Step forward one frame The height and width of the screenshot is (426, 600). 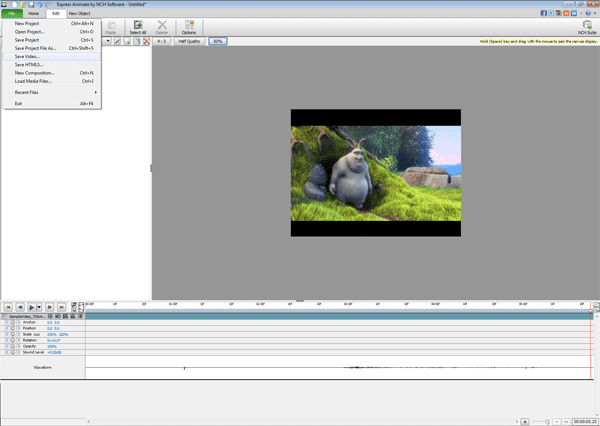click(x=49, y=307)
